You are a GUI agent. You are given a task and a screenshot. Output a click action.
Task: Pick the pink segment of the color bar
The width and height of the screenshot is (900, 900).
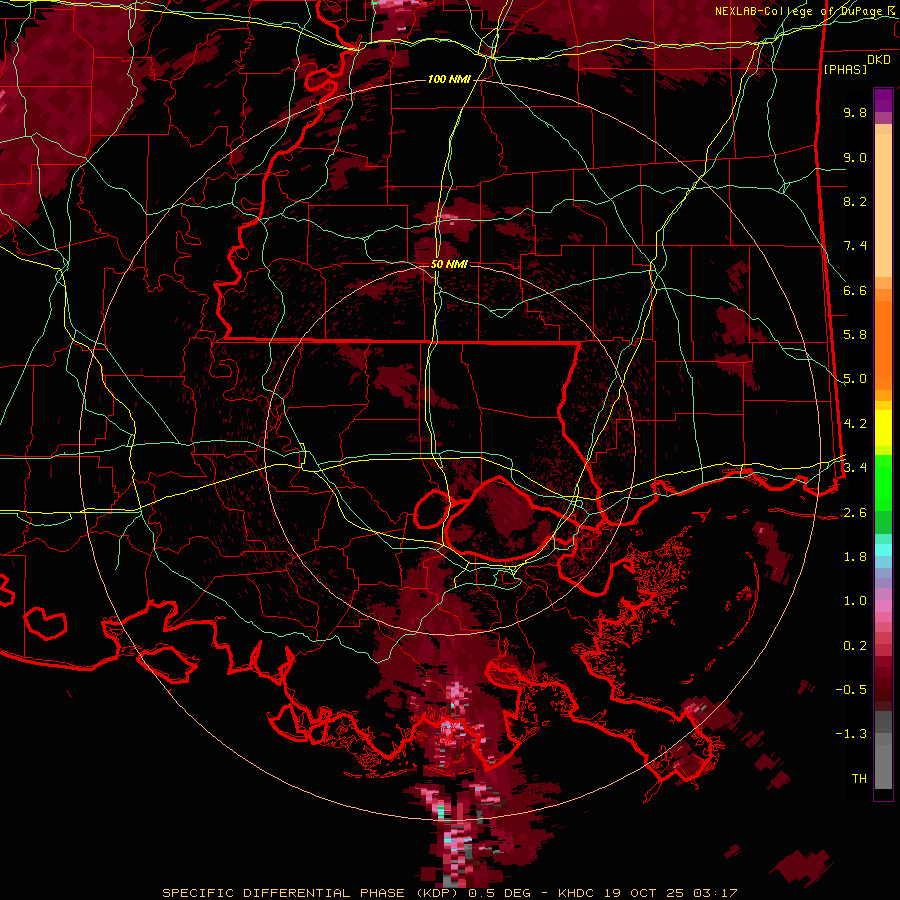pos(883,606)
